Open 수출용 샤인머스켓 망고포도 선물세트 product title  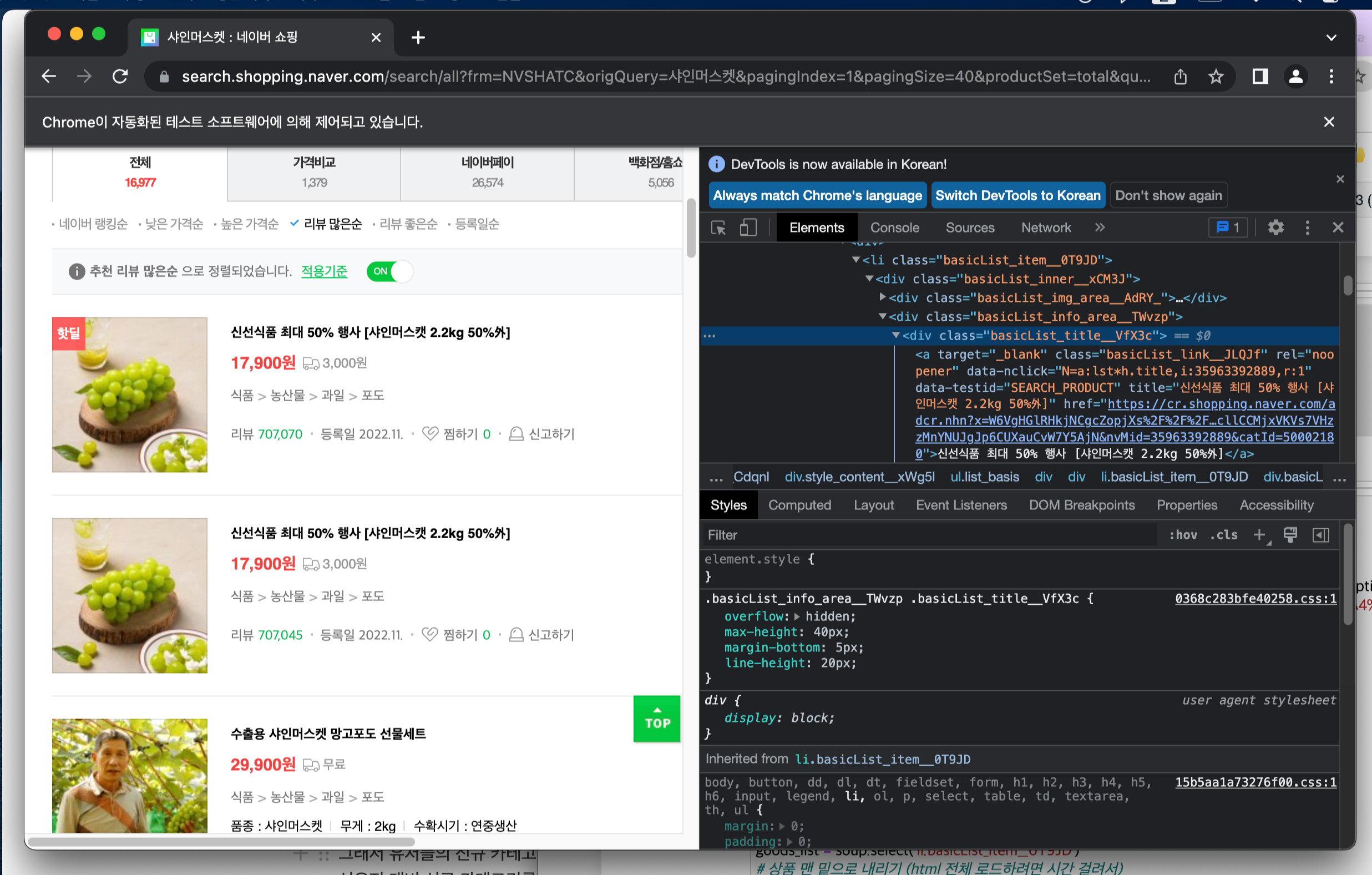click(x=328, y=734)
